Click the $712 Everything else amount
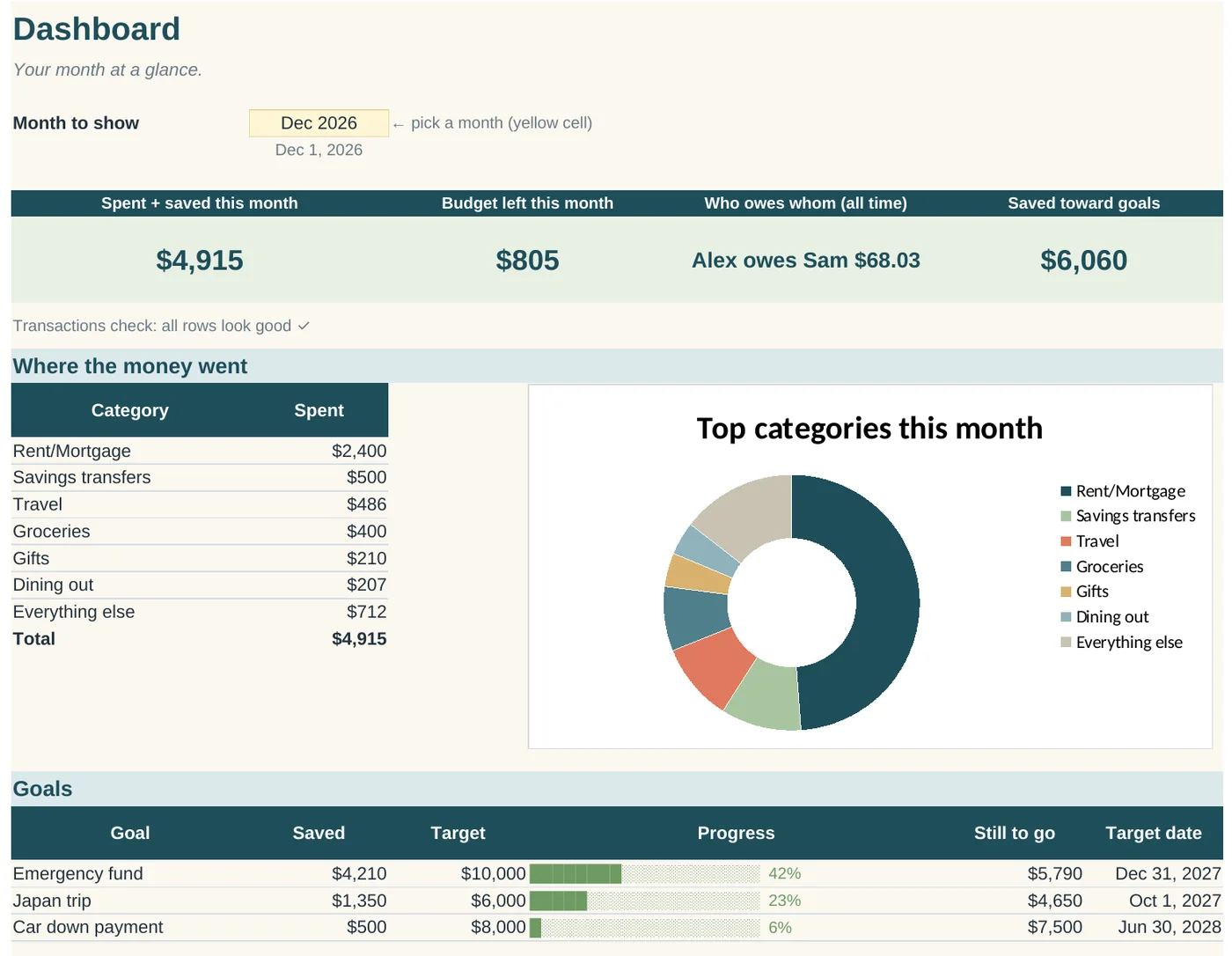1232x956 pixels. click(x=366, y=612)
